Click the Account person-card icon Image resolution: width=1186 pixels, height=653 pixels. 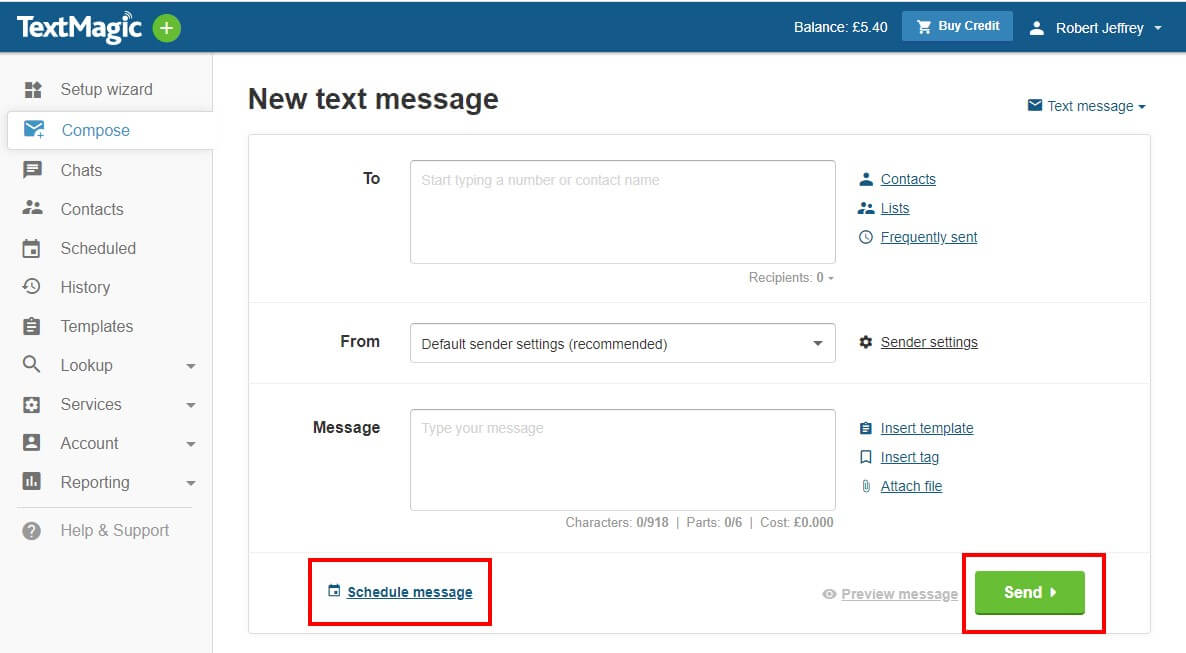(x=32, y=443)
